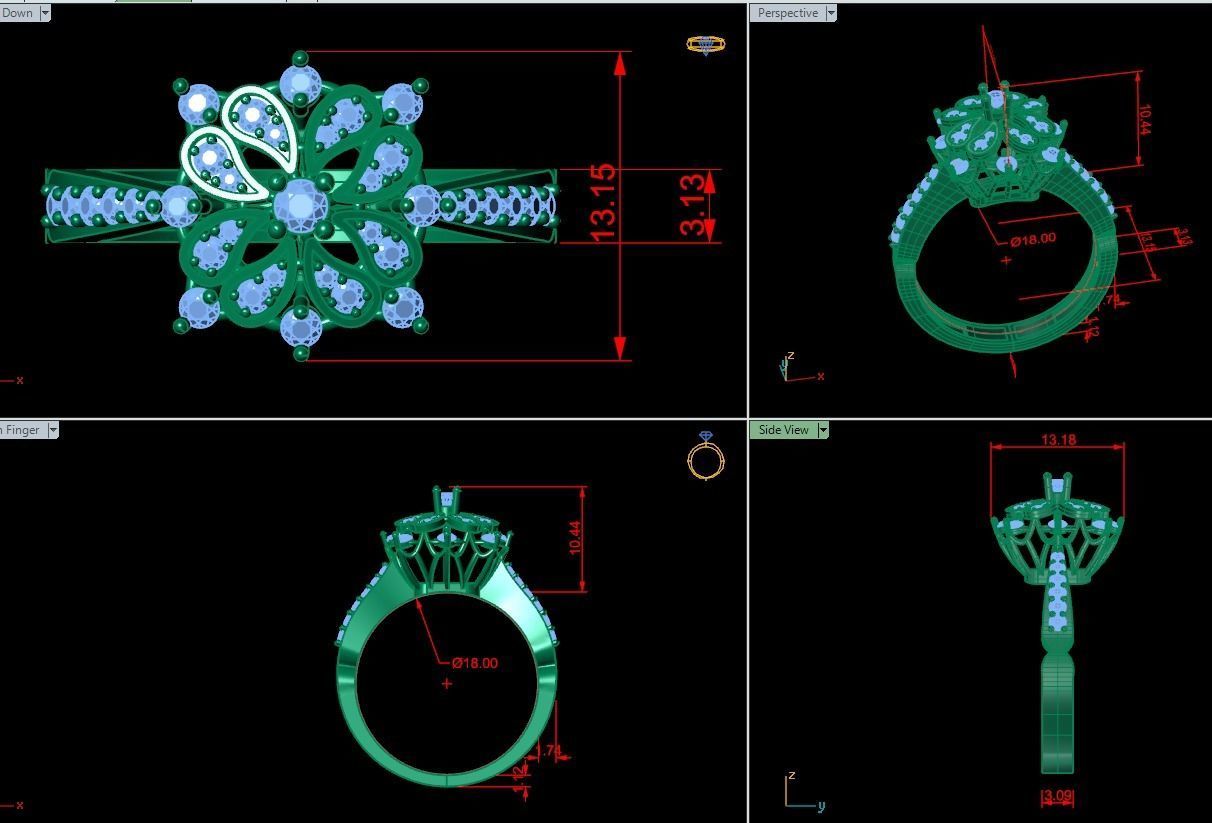Select the 3.13 dimension text
The image size is (1212, 823).
(692, 205)
